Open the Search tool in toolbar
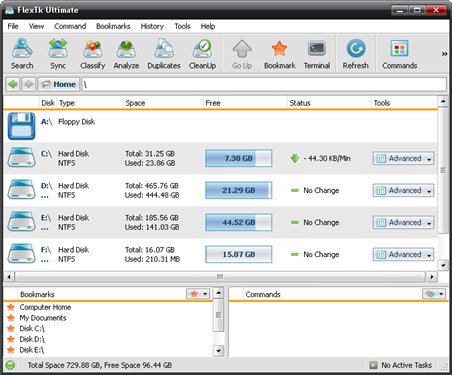Image resolution: width=452 pixels, height=375 pixels. 22,53
